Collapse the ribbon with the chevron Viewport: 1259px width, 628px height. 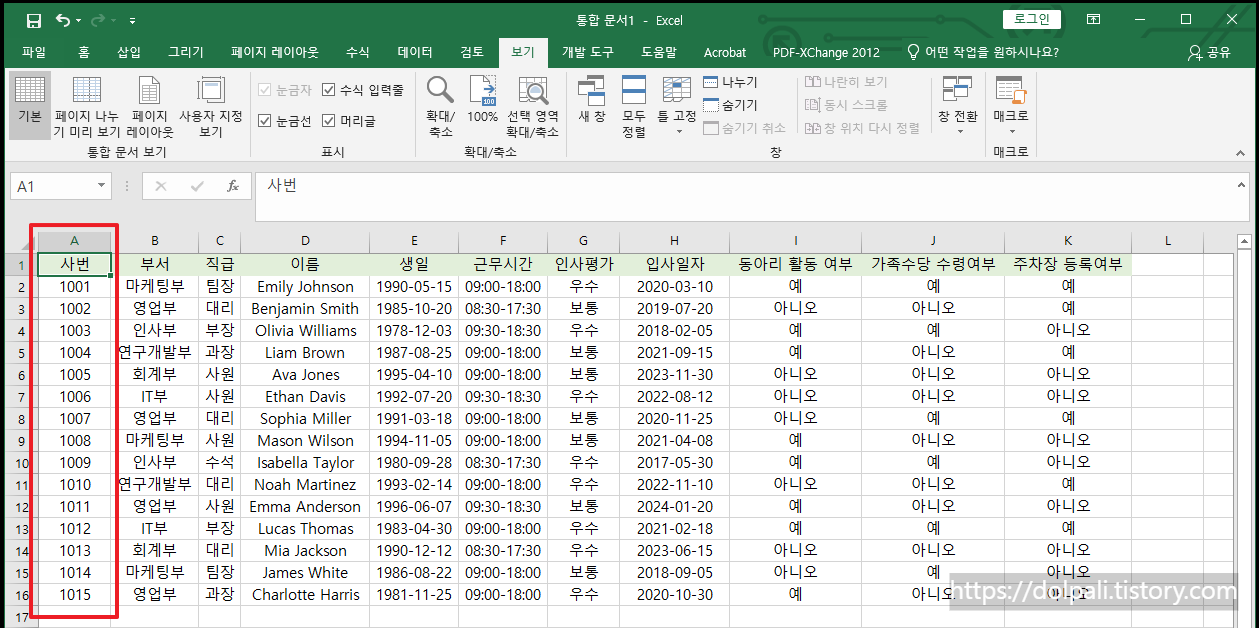point(1241,153)
